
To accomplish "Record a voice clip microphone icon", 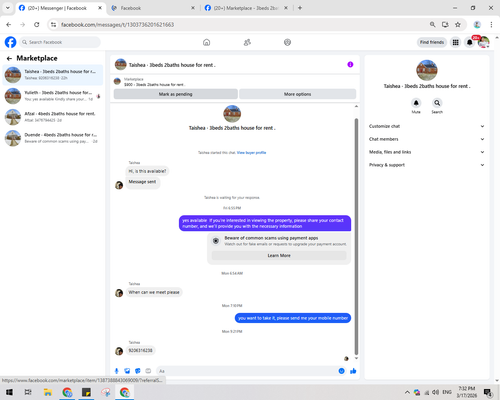I will pyautogui.click(x=116, y=371).
